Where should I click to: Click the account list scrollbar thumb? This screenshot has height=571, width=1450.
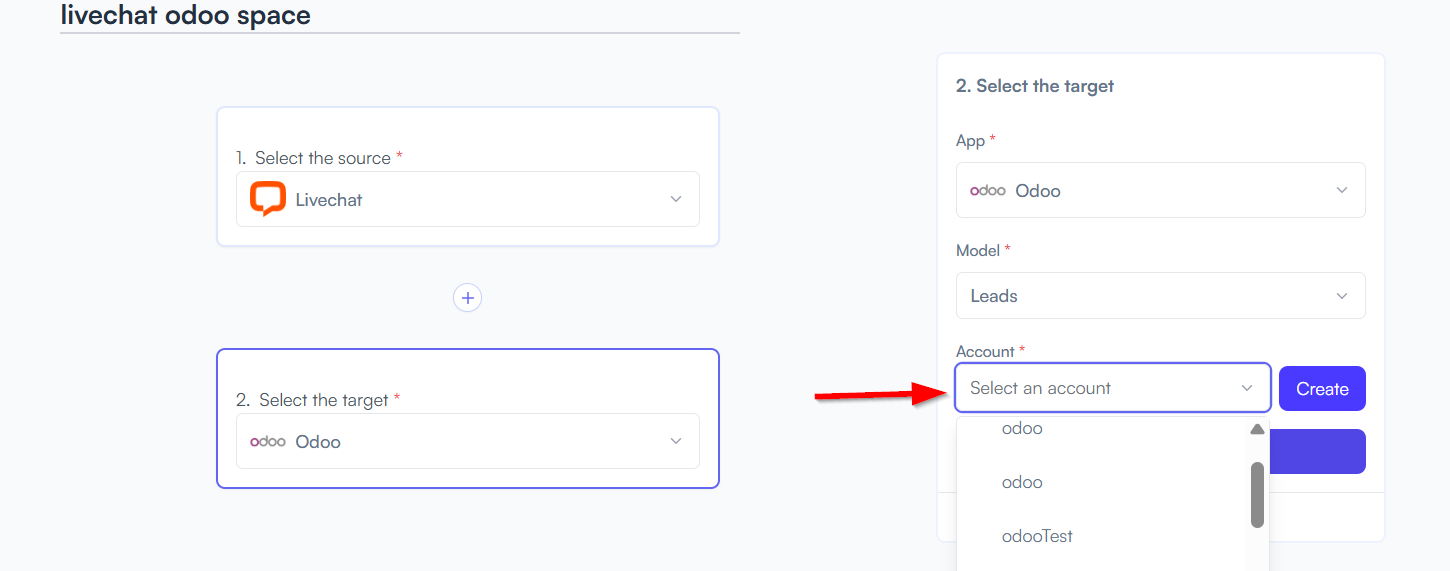(x=1257, y=494)
